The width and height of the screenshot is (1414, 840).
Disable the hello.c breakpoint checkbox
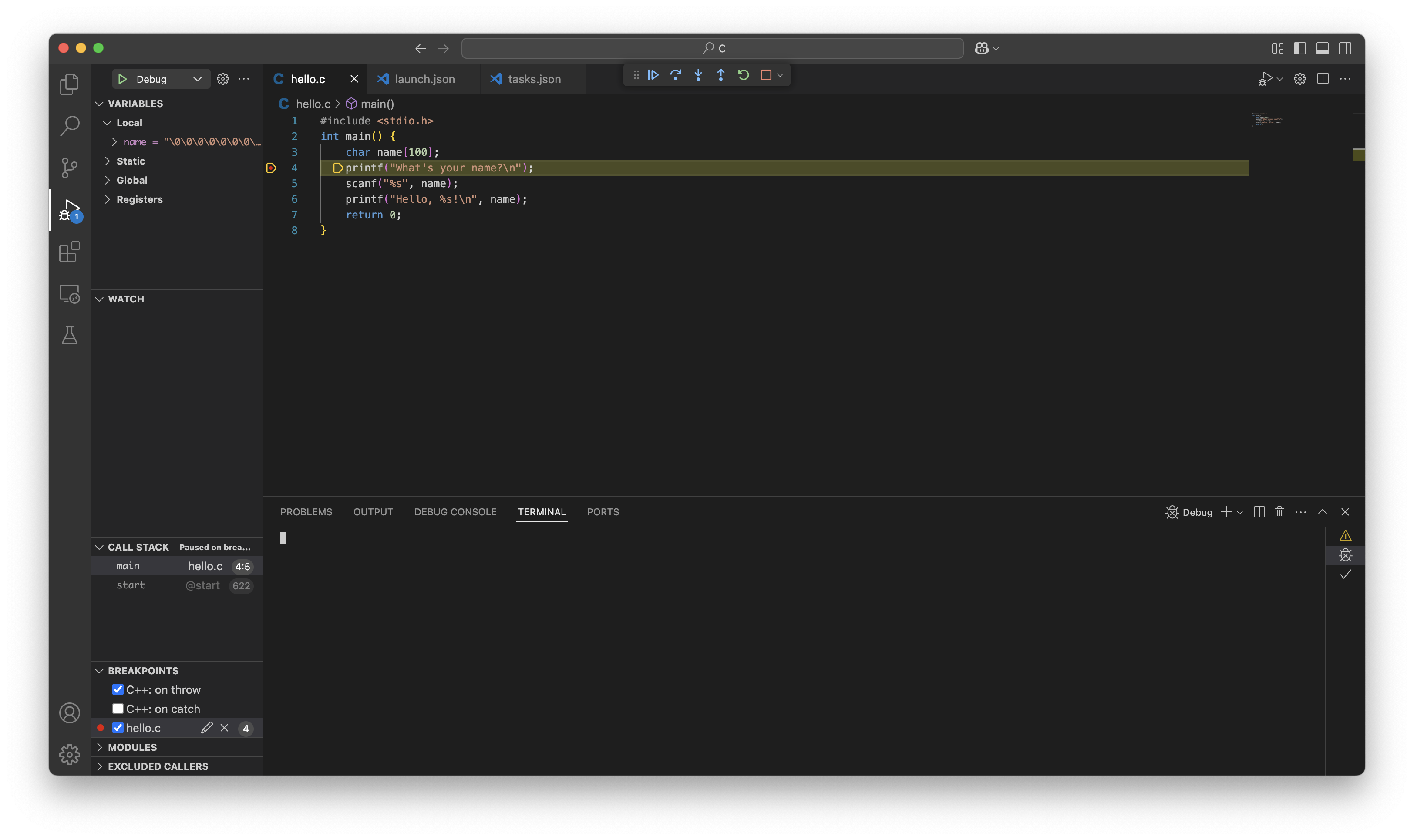(x=118, y=728)
